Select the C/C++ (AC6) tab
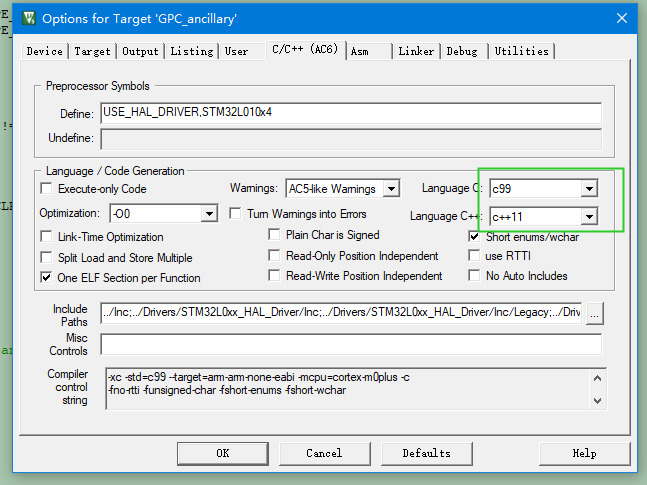Screen dimensions: 647x485 coord(305,50)
